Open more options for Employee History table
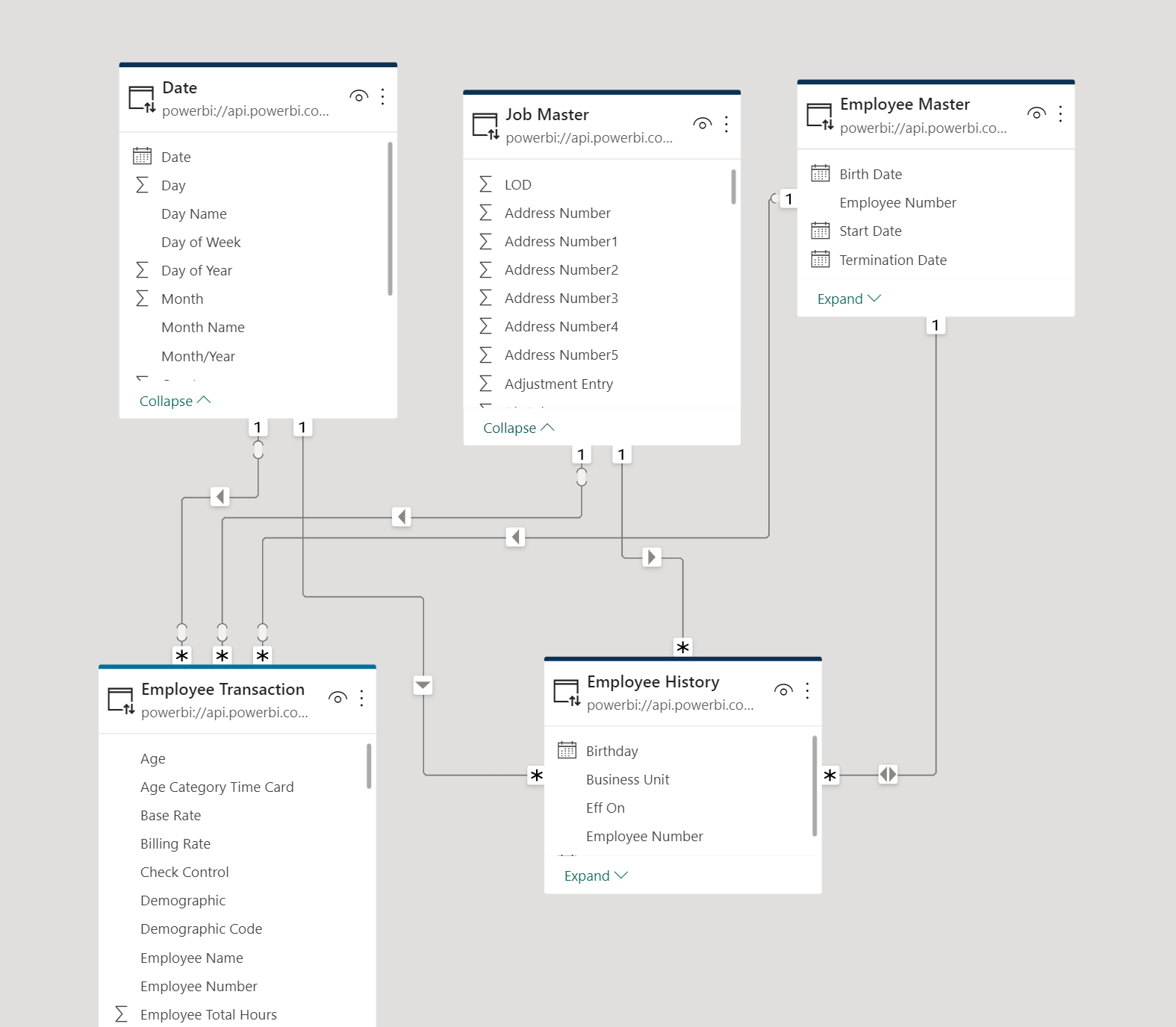This screenshot has height=1027, width=1176. point(807,690)
